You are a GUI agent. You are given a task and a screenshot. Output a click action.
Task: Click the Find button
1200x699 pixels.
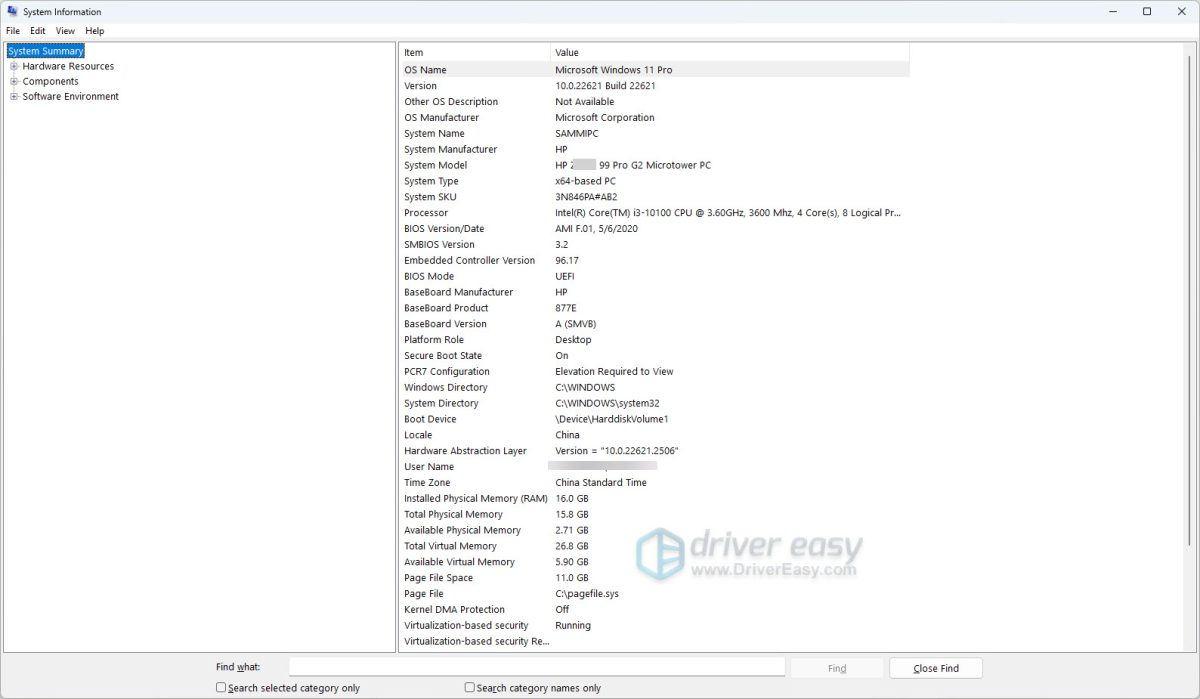837,668
